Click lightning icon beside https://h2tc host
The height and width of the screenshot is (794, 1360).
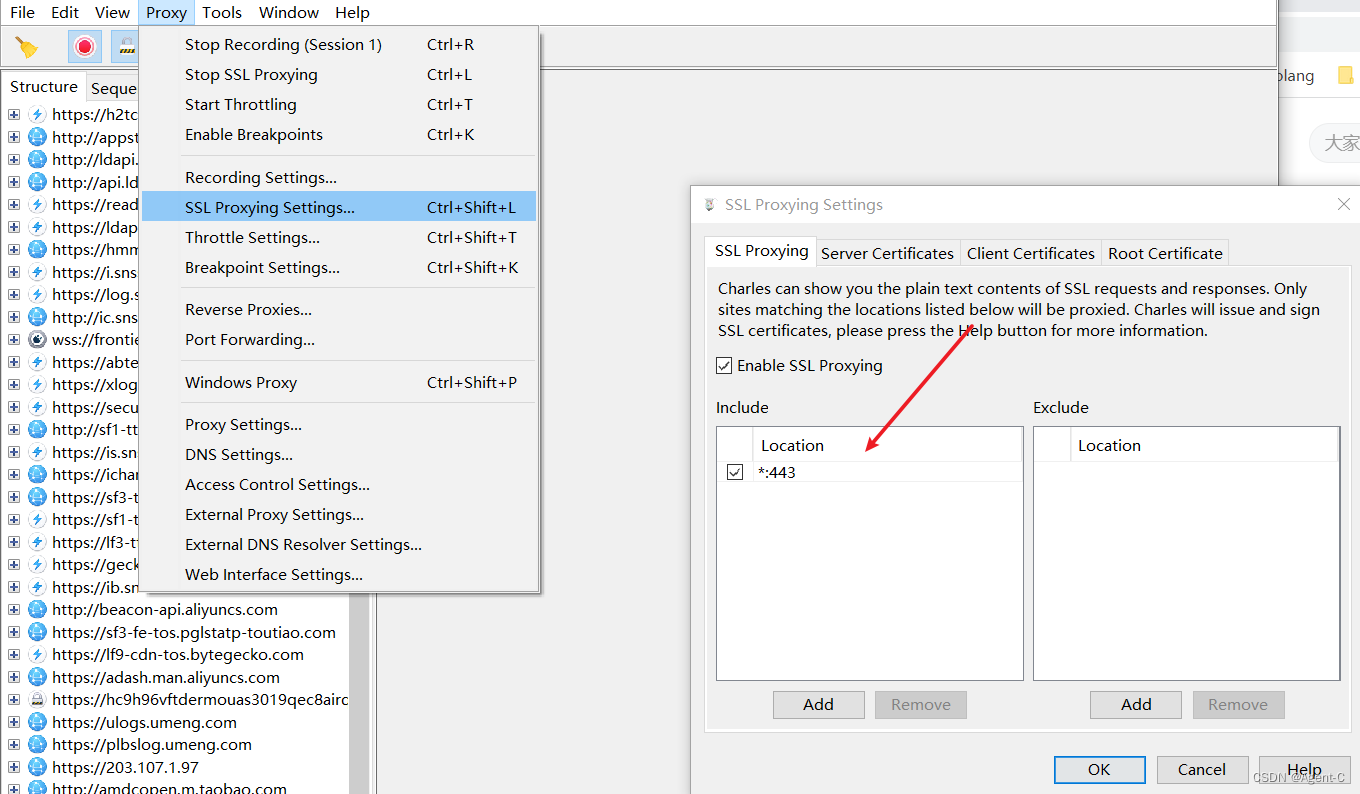point(37,114)
